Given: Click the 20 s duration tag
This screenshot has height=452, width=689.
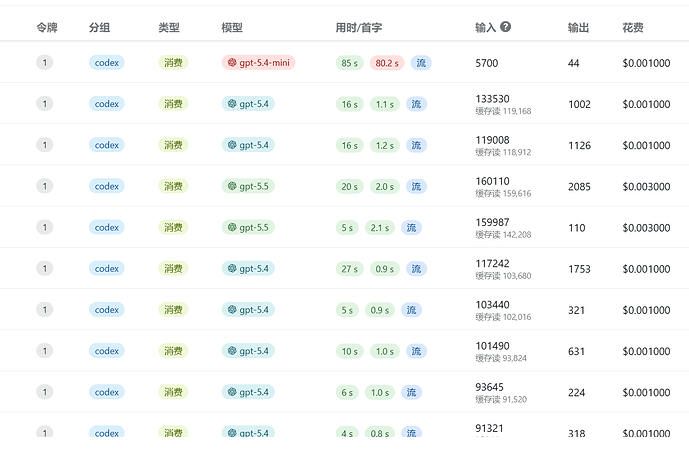Looking at the screenshot, I should tap(349, 187).
